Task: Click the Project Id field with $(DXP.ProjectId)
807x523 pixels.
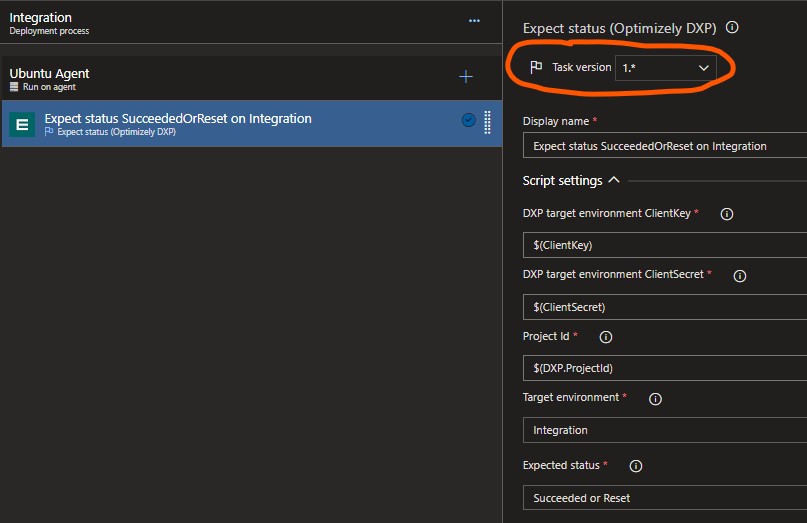Action: (665, 368)
